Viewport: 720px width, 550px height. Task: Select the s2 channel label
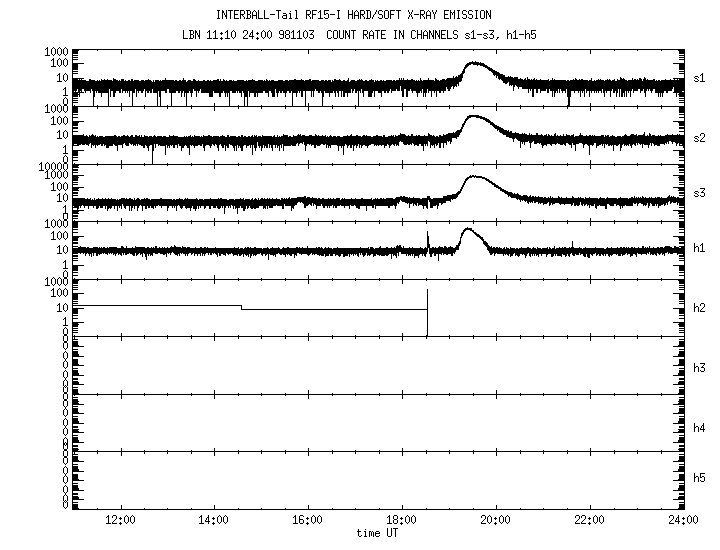(700, 136)
